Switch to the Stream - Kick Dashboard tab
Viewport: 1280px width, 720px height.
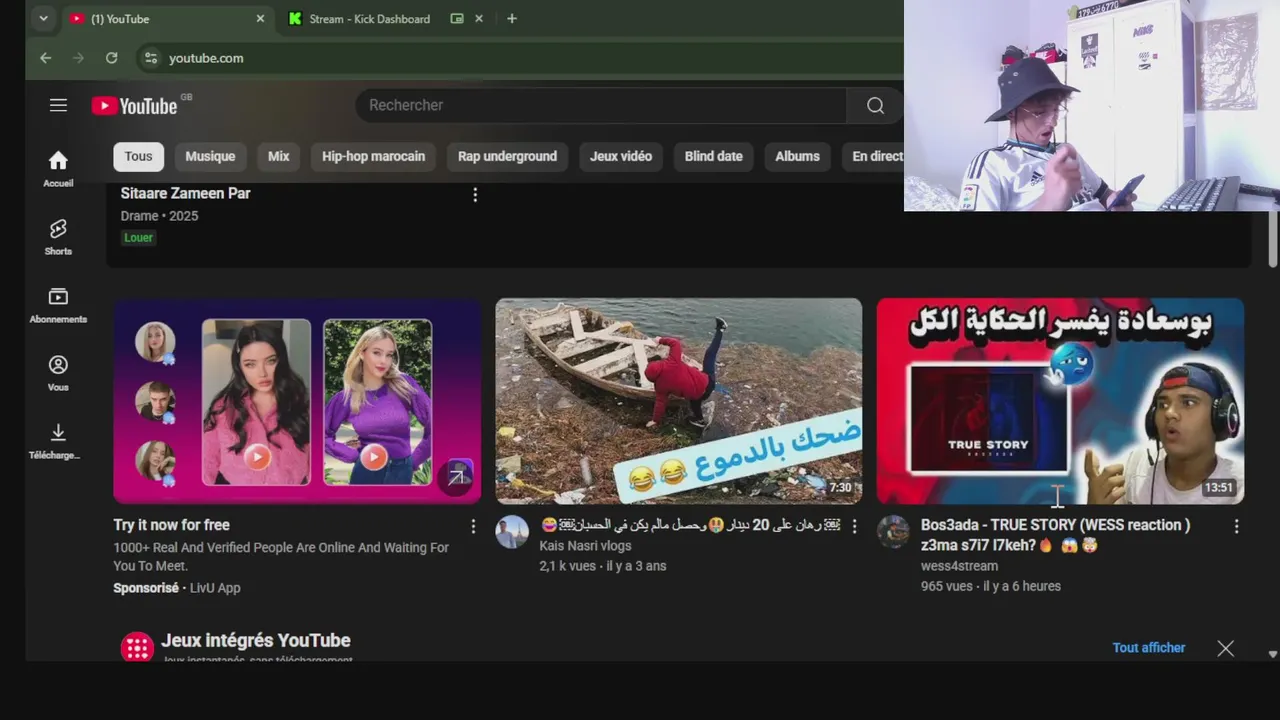click(370, 18)
